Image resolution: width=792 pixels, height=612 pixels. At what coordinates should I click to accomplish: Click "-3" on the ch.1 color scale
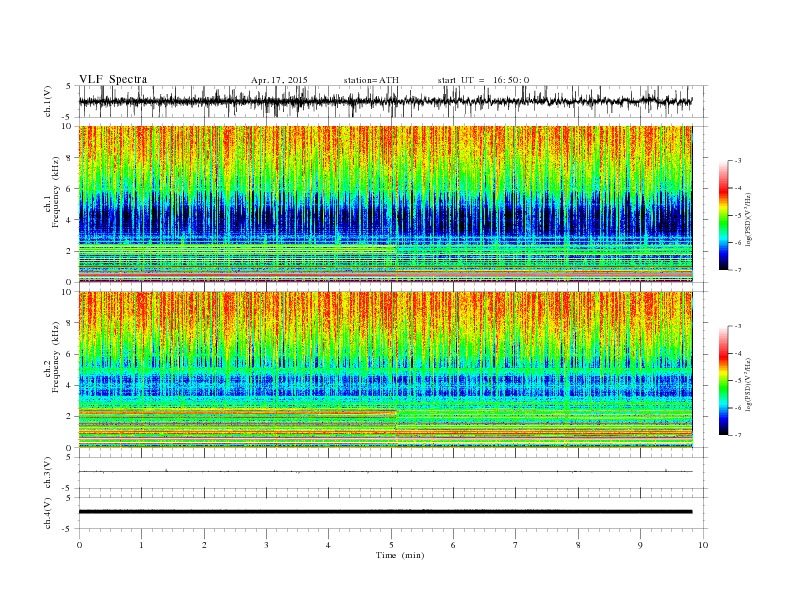pyautogui.click(x=737, y=161)
